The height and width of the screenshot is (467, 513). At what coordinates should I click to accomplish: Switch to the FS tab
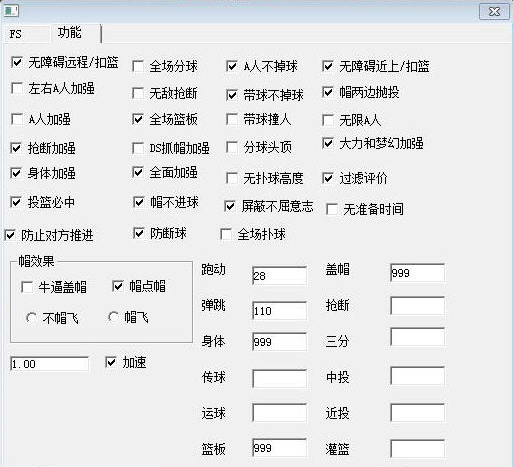(x=26, y=33)
